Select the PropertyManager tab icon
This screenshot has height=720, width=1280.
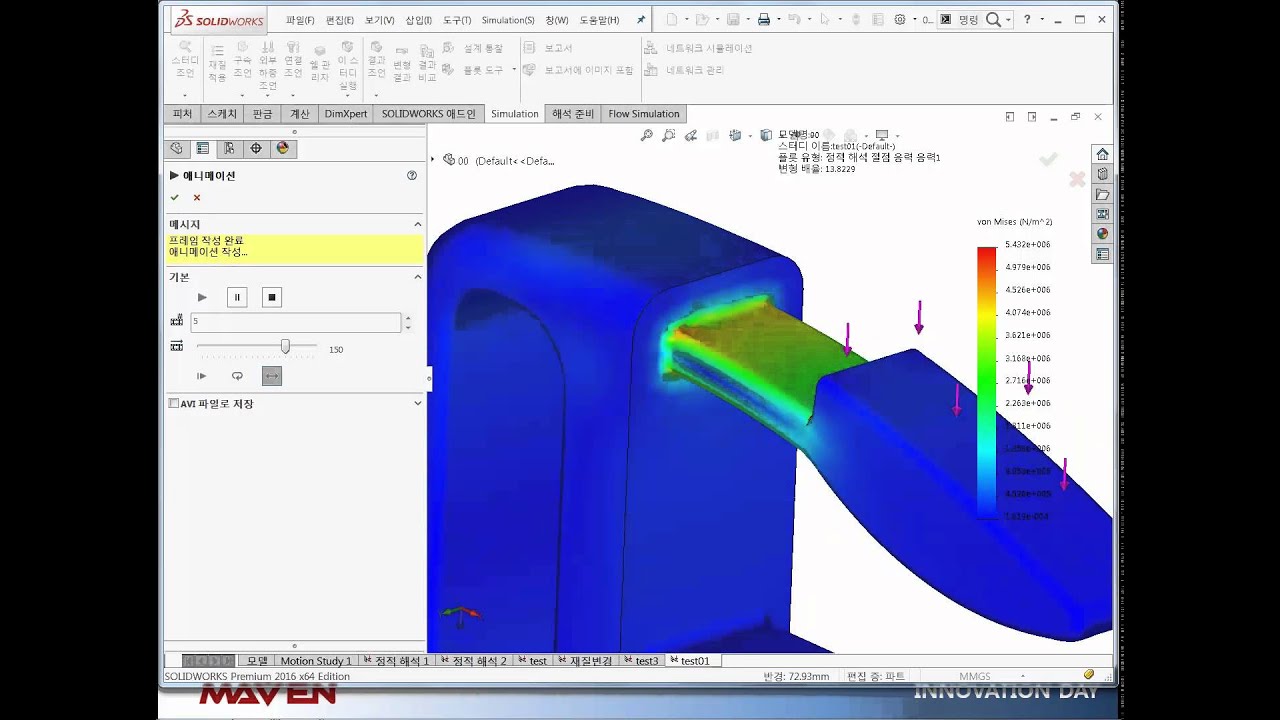tap(203, 148)
